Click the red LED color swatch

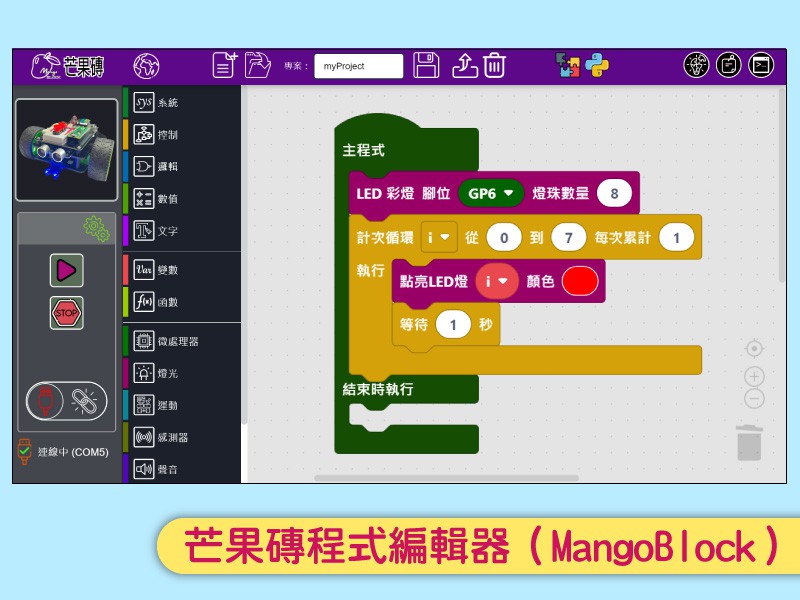[x=579, y=282]
